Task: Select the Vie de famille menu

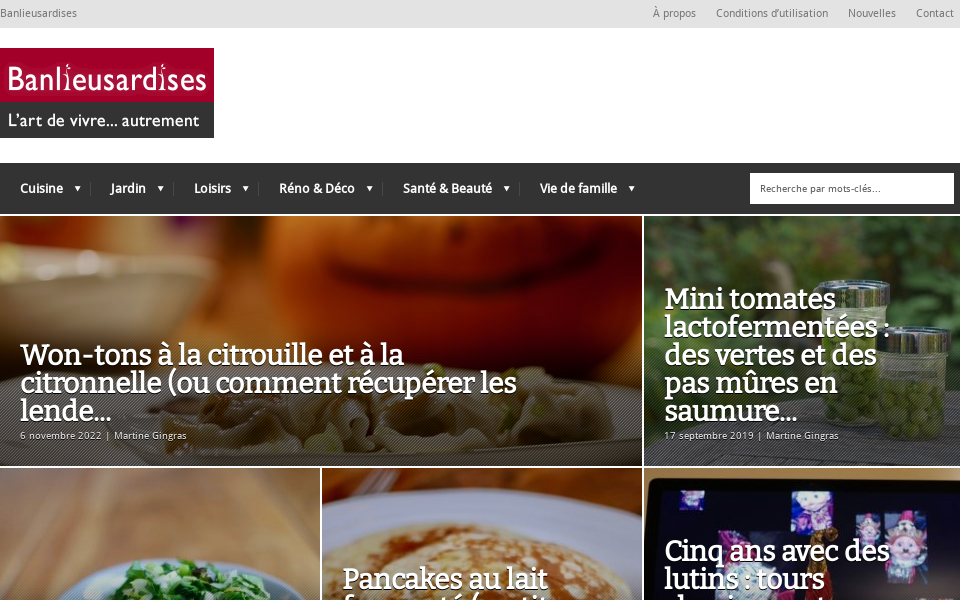Action: (578, 189)
